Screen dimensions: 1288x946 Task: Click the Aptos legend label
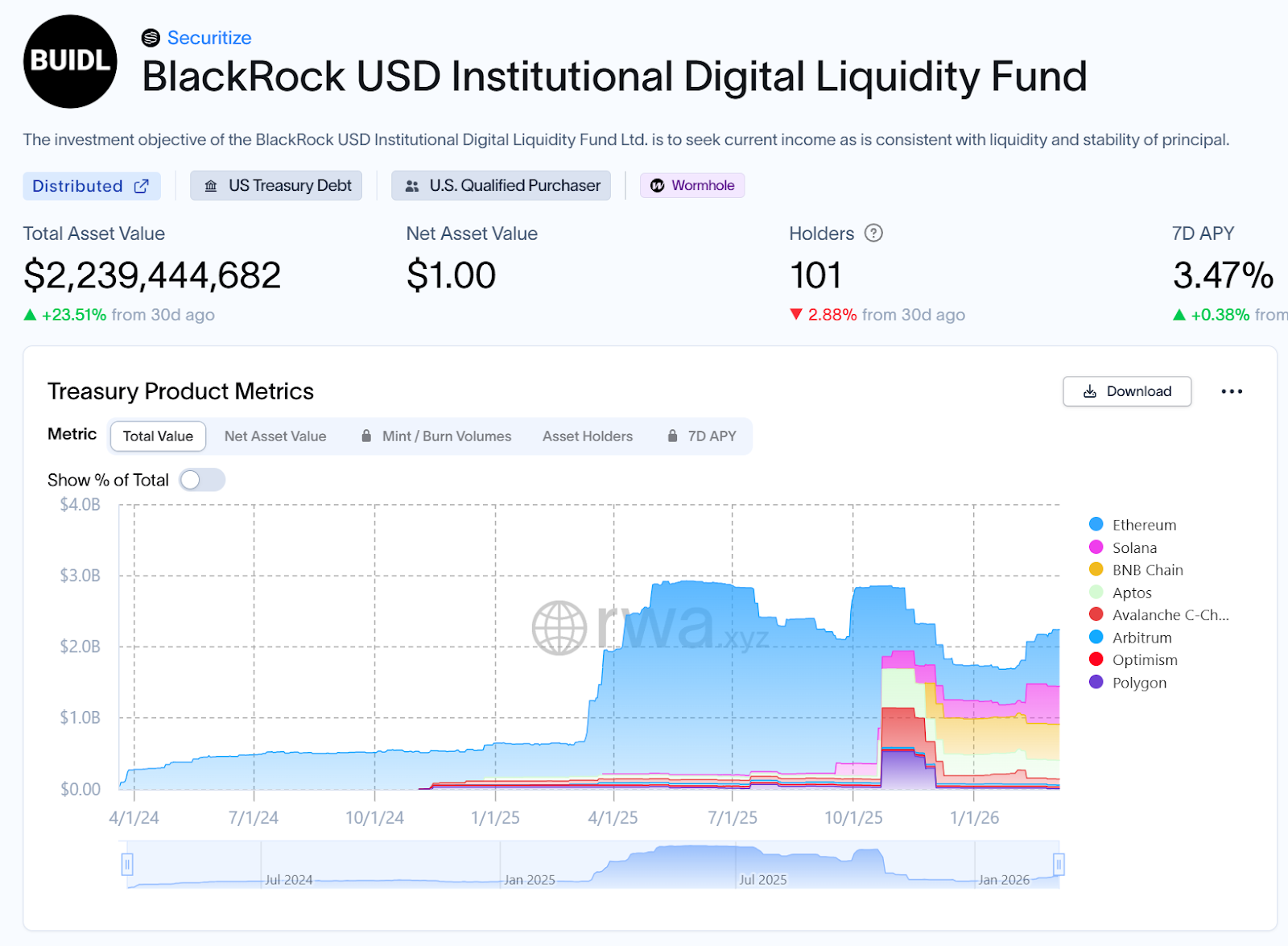click(x=1132, y=593)
